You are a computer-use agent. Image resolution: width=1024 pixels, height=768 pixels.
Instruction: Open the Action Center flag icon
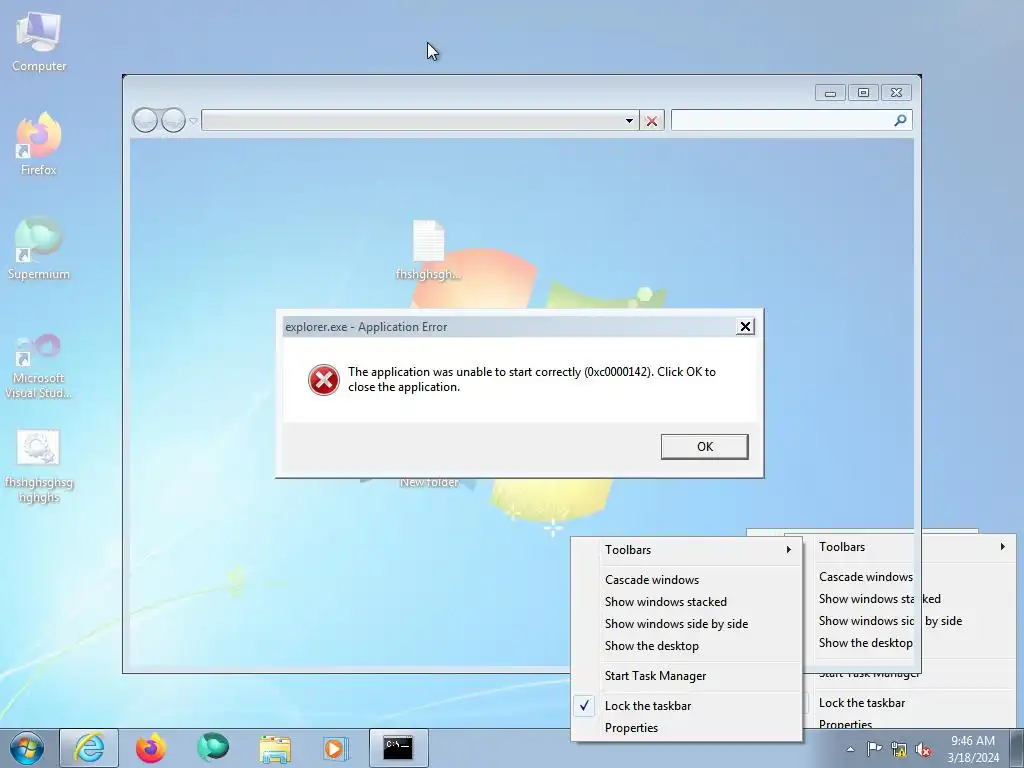(874, 749)
